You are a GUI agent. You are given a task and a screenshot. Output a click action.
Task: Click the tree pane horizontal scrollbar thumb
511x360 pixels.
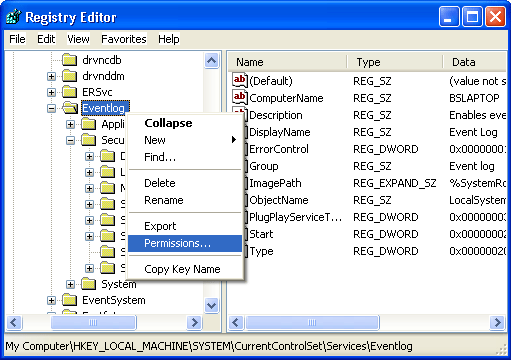(x=93, y=322)
